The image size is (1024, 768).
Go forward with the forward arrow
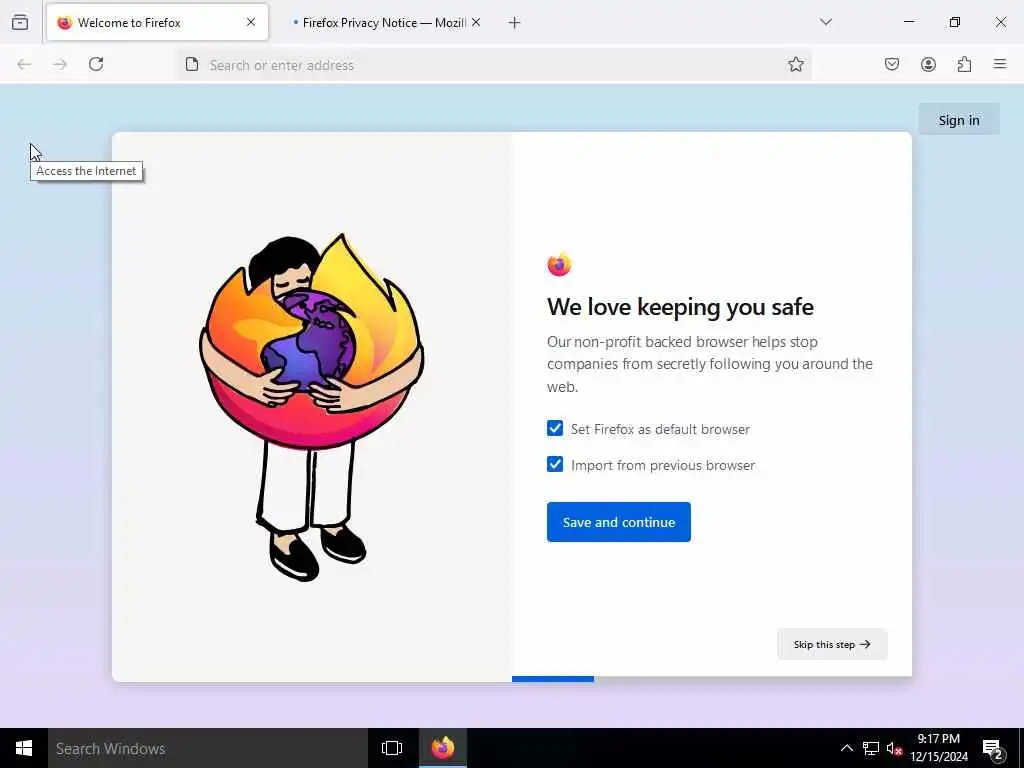click(x=60, y=64)
